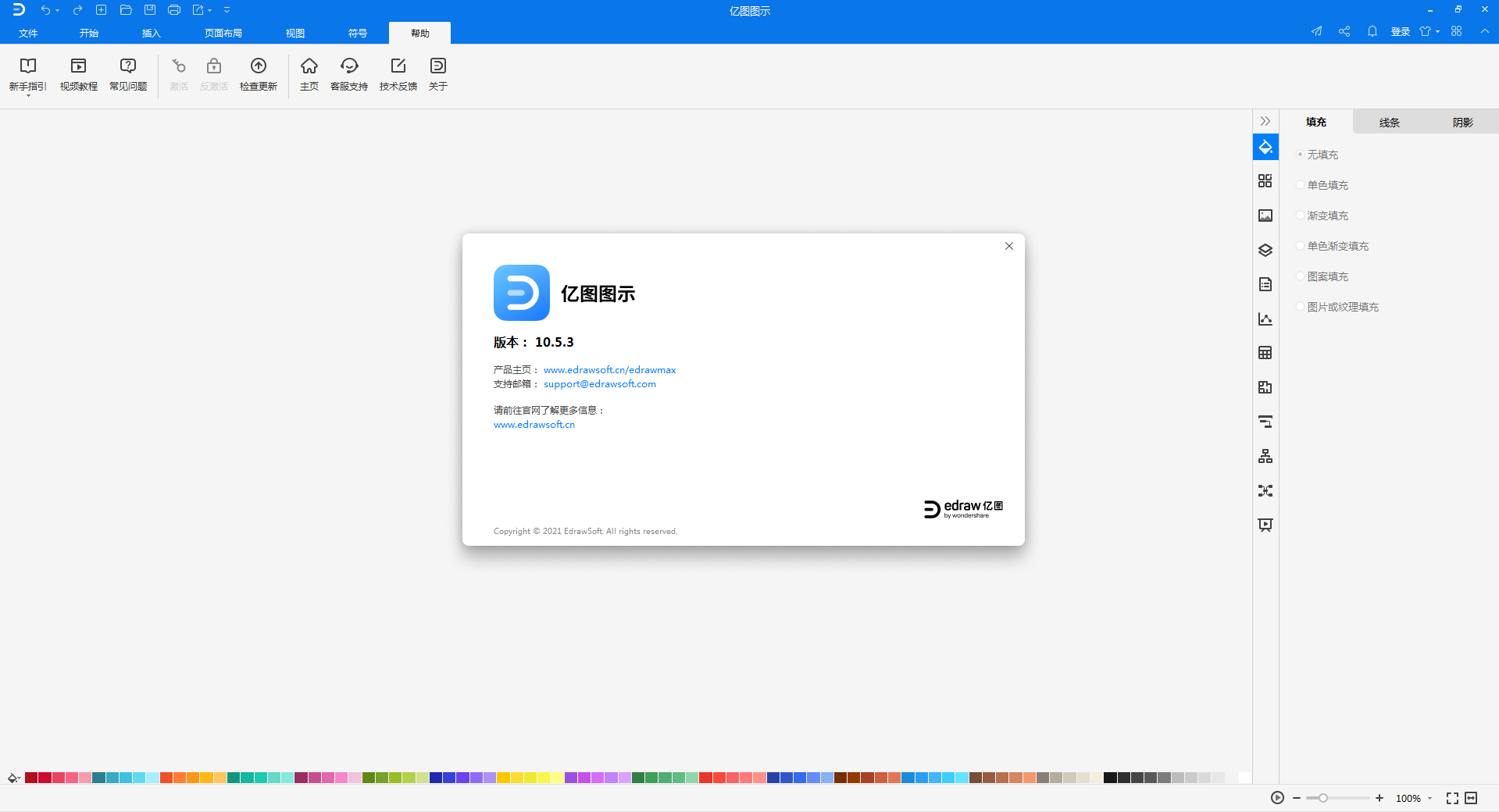
Task: Start presentation play button in status bar
Action: click(x=1277, y=798)
